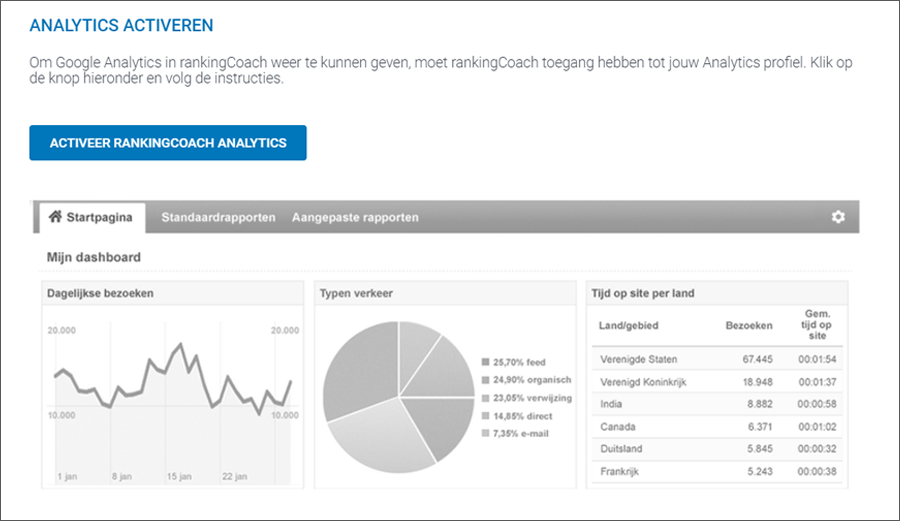Click the daily visits line chart
The image size is (900, 521).
(x=172, y=402)
